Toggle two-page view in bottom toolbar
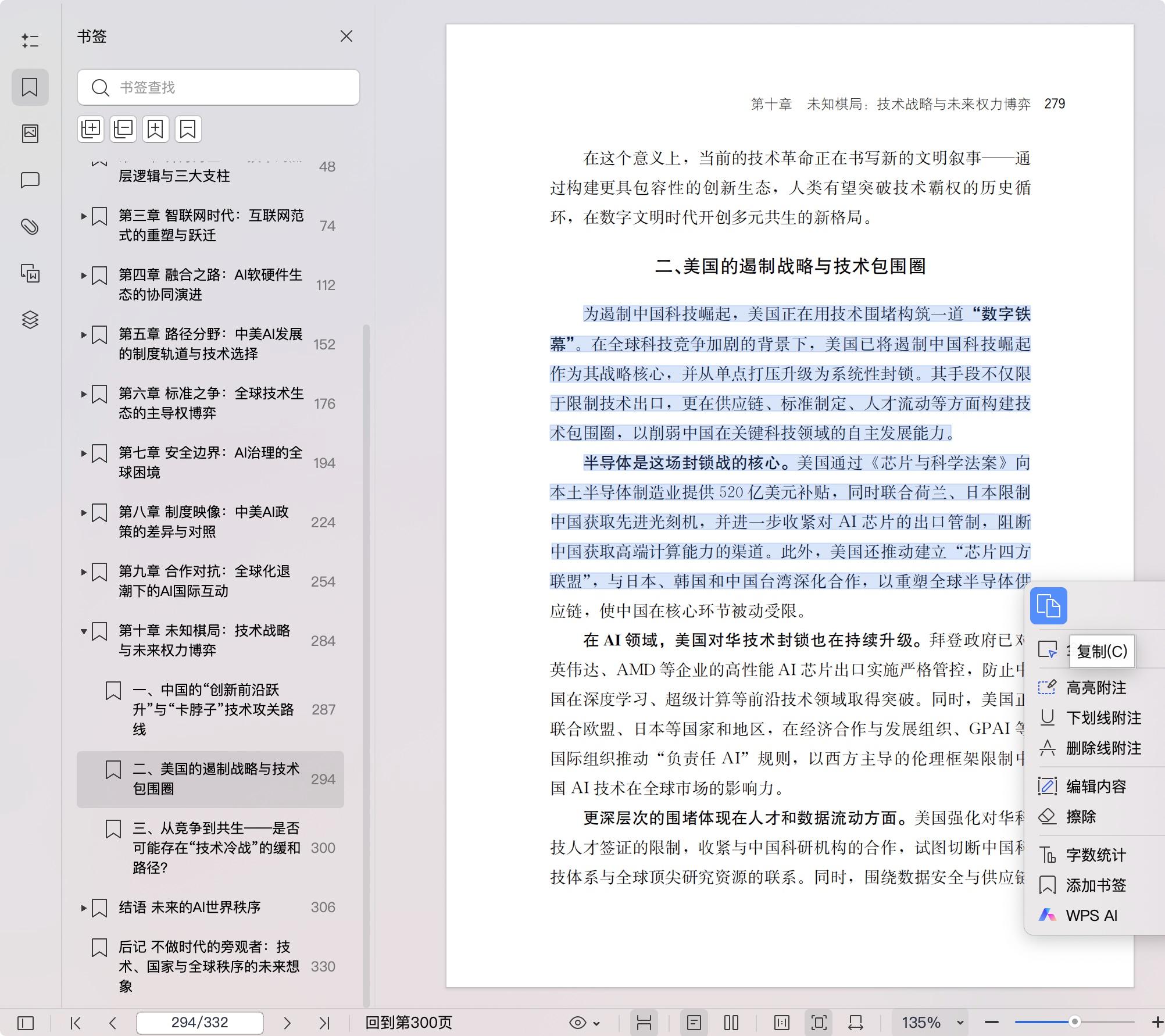The width and height of the screenshot is (1165, 1036). pyautogui.click(x=731, y=1023)
